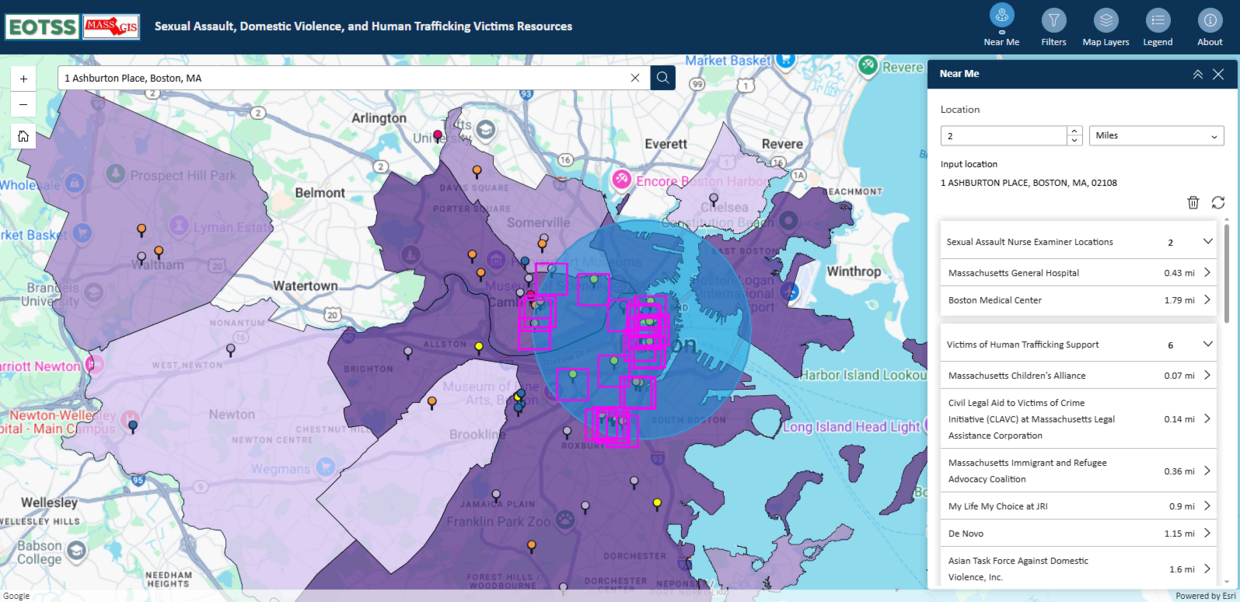The width and height of the screenshot is (1240, 602).
Task: Collapse the Sexual Assault Nurse Examiner Locations section
Action: click(1207, 241)
